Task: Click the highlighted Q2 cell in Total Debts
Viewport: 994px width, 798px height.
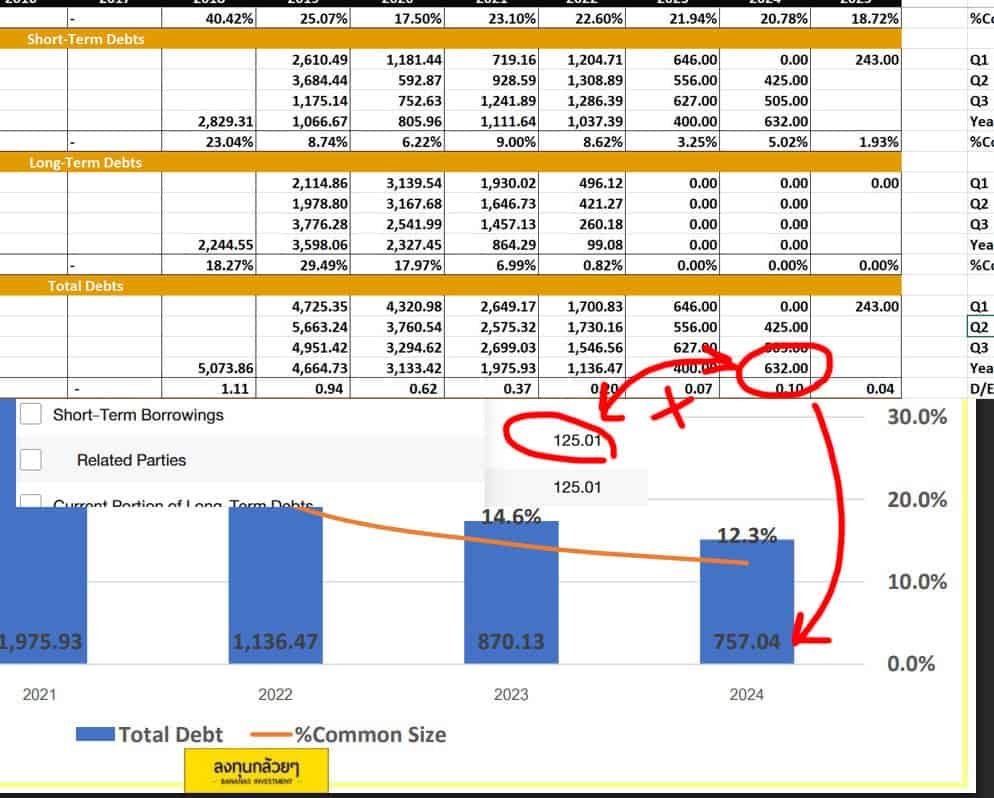Action: click(x=980, y=327)
